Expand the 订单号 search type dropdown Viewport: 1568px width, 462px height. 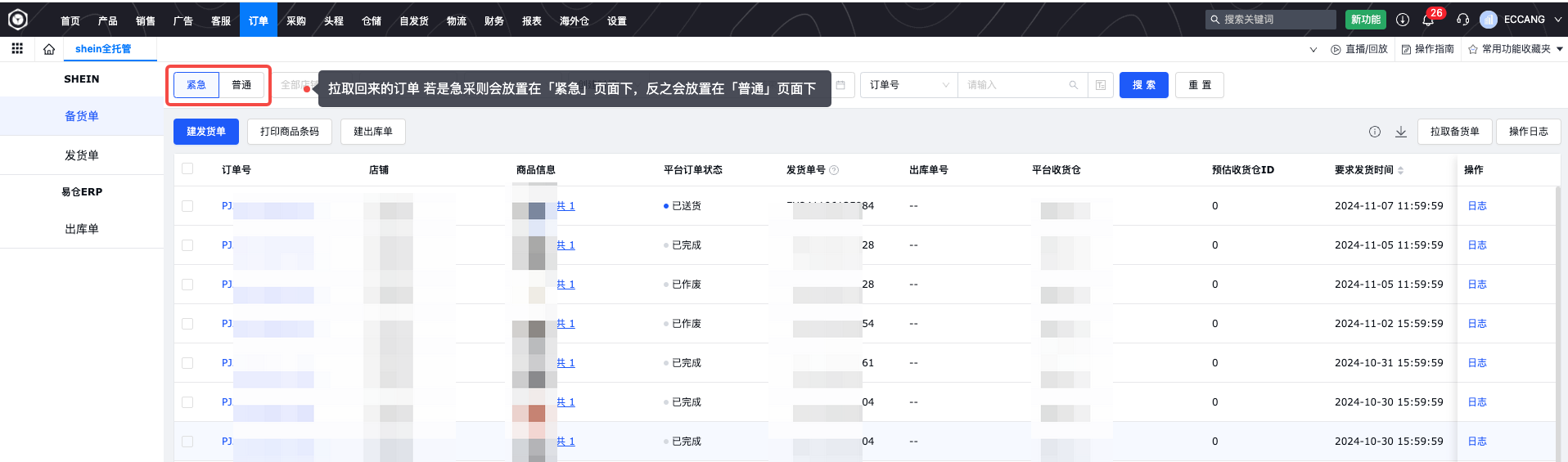[x=908, y=85]
